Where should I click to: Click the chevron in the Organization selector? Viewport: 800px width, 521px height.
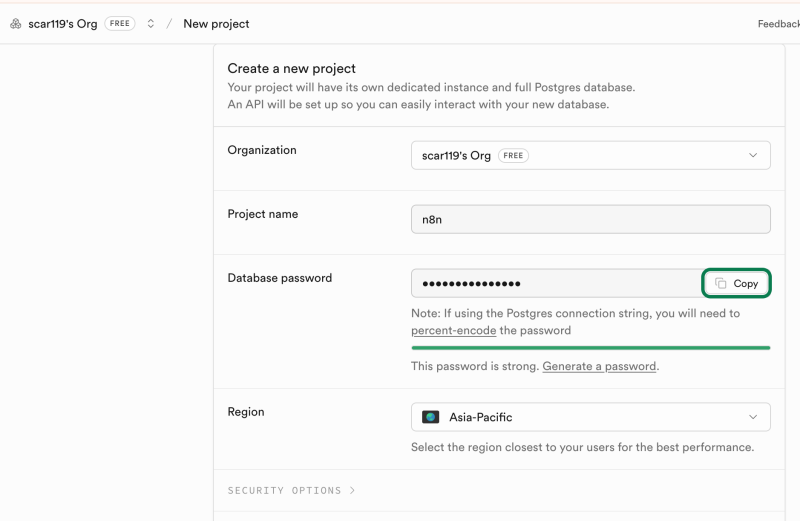coord(753,155)
